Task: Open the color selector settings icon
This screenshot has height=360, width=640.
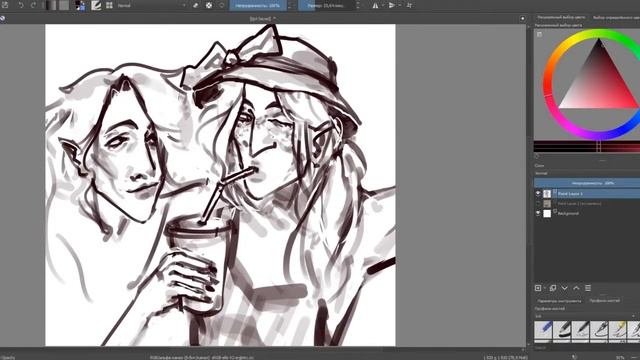Action: coord(539,34)
